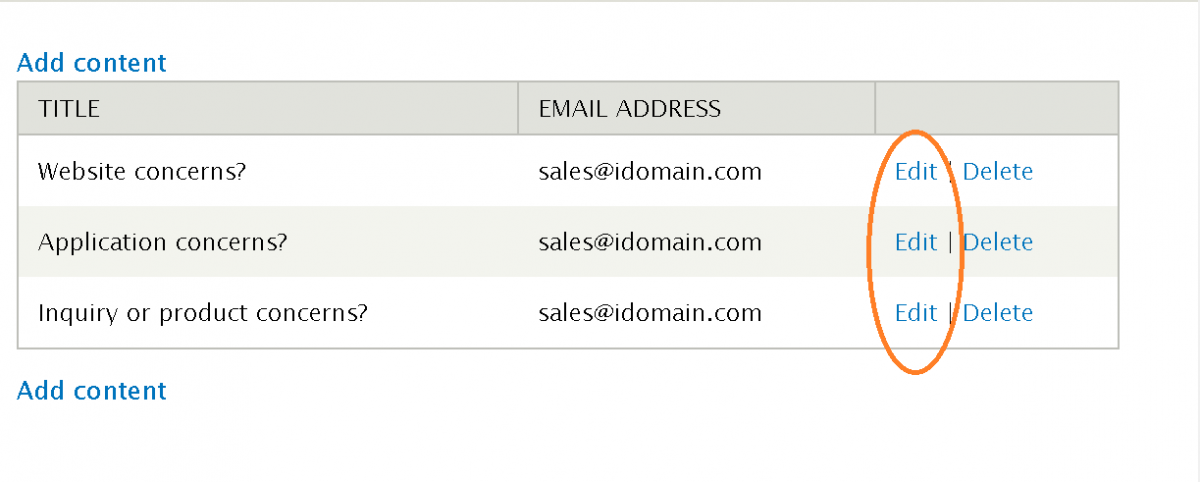This screenshot has height=482, width=1200.
Task: Click the EMAIL ADDRESS column header
Action: 629,108
